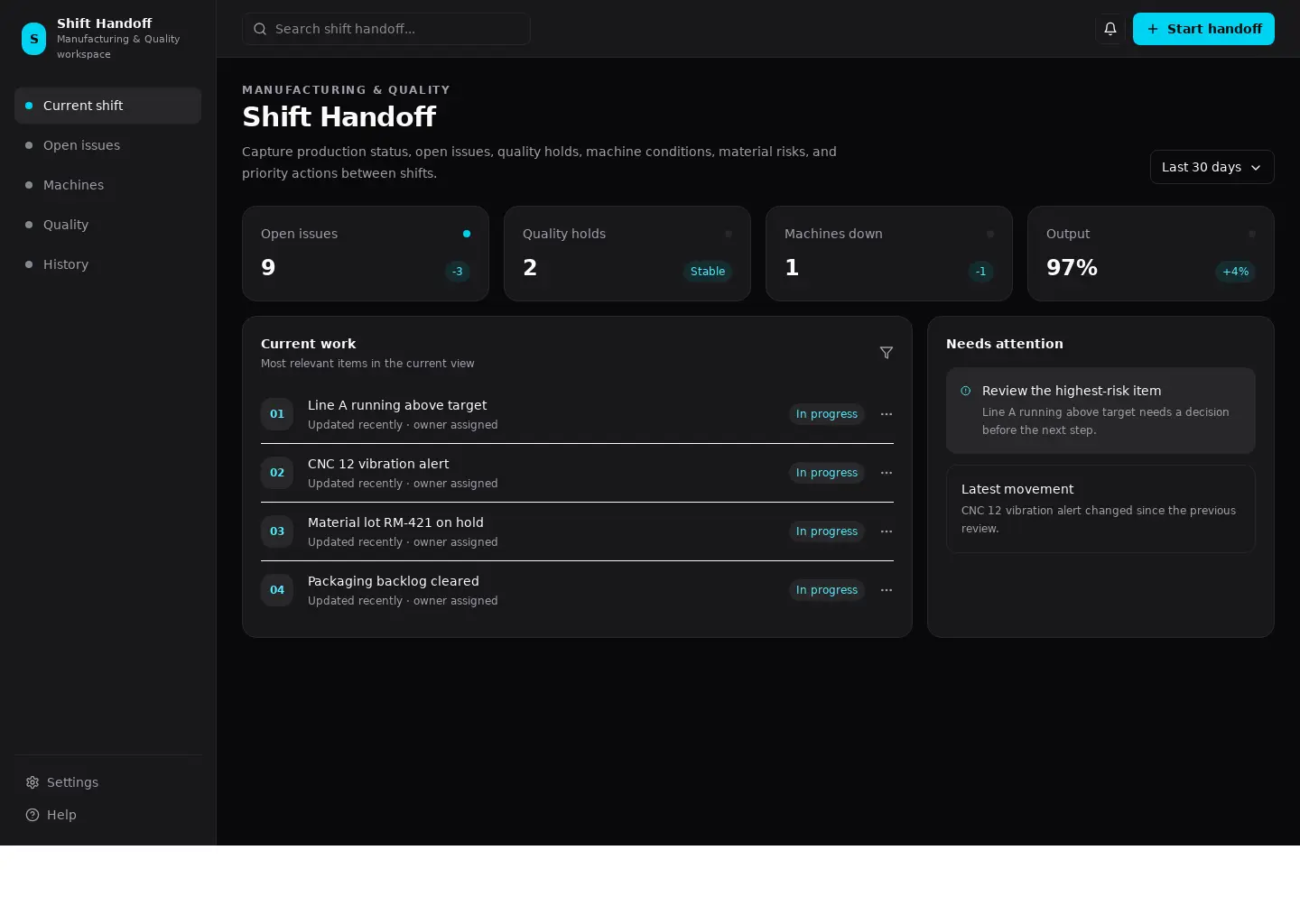Select Current shift in sidebar
The image size is (1300, 924).
[107, 106]
